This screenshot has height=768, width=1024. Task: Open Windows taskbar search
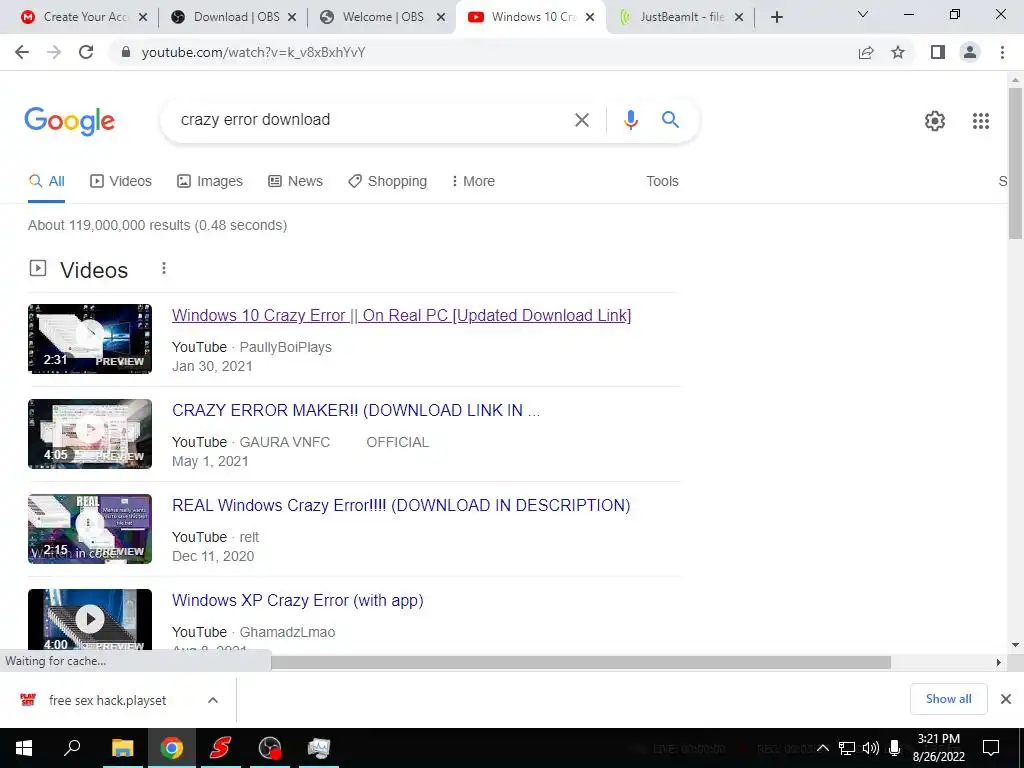72,748
